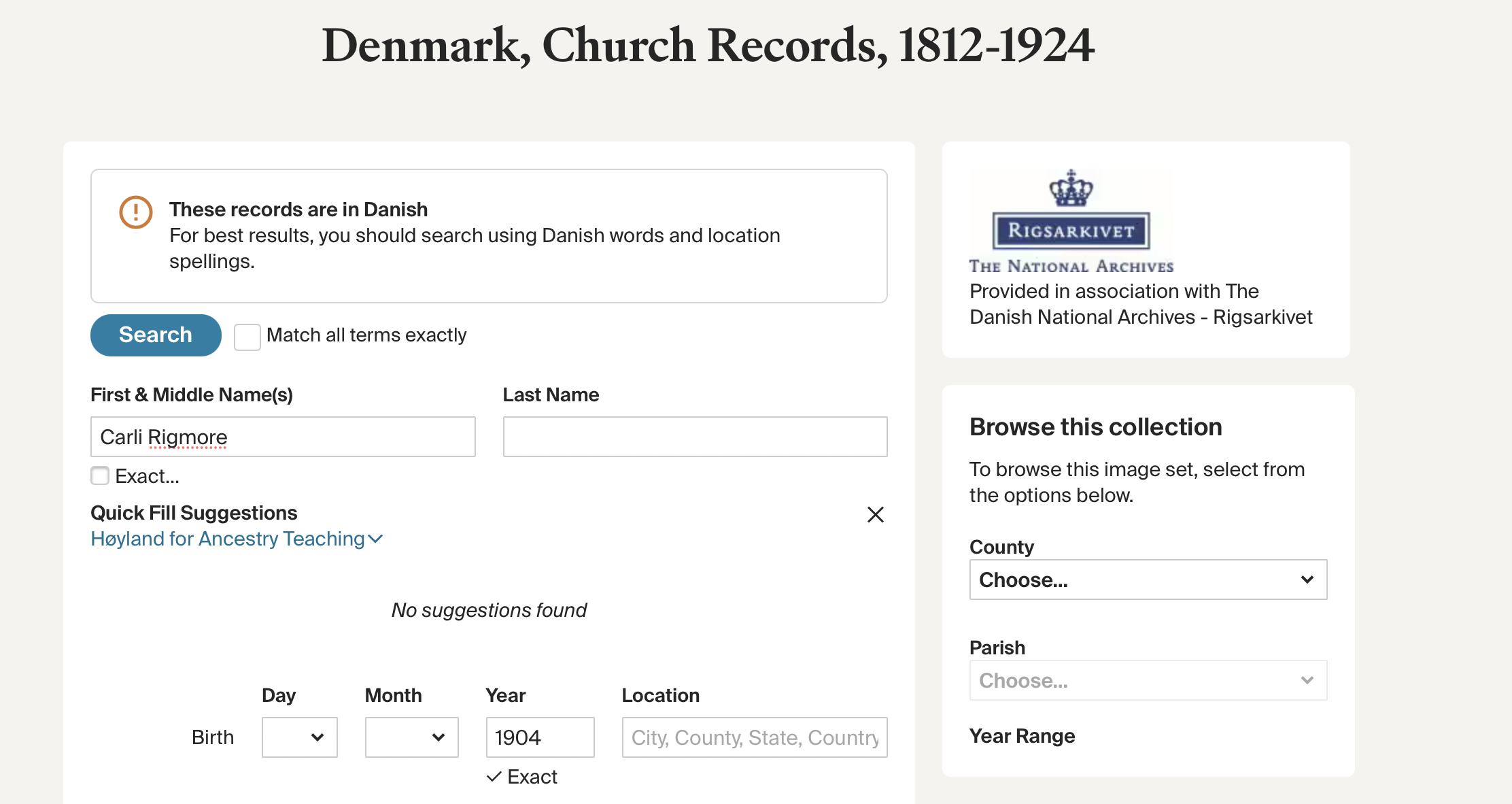Enable Match all terms exactly checkbox

pos(247,337)
